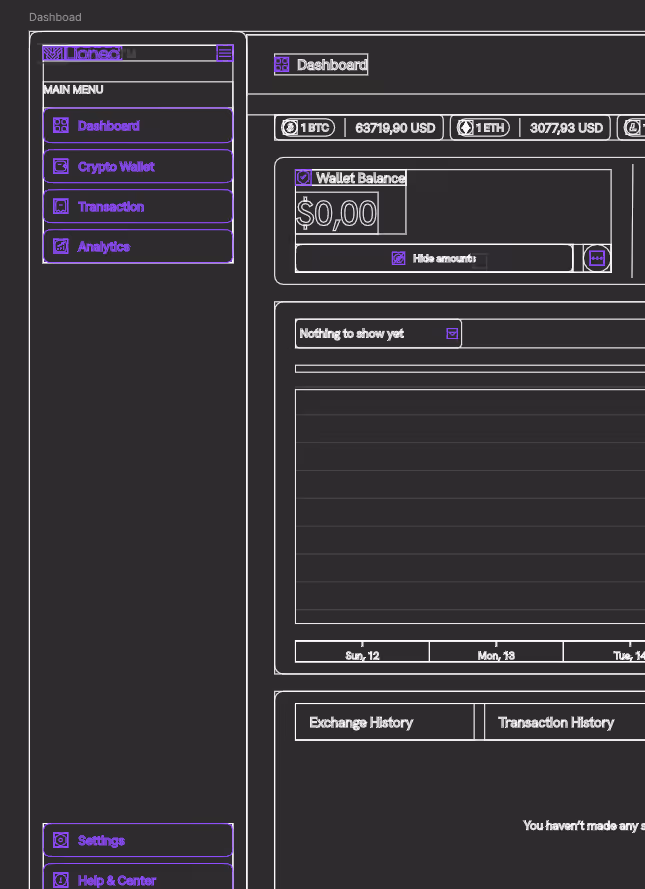Click the Dashboard page title text
Viewport: 645px width, 889px height.
(332, 65)
